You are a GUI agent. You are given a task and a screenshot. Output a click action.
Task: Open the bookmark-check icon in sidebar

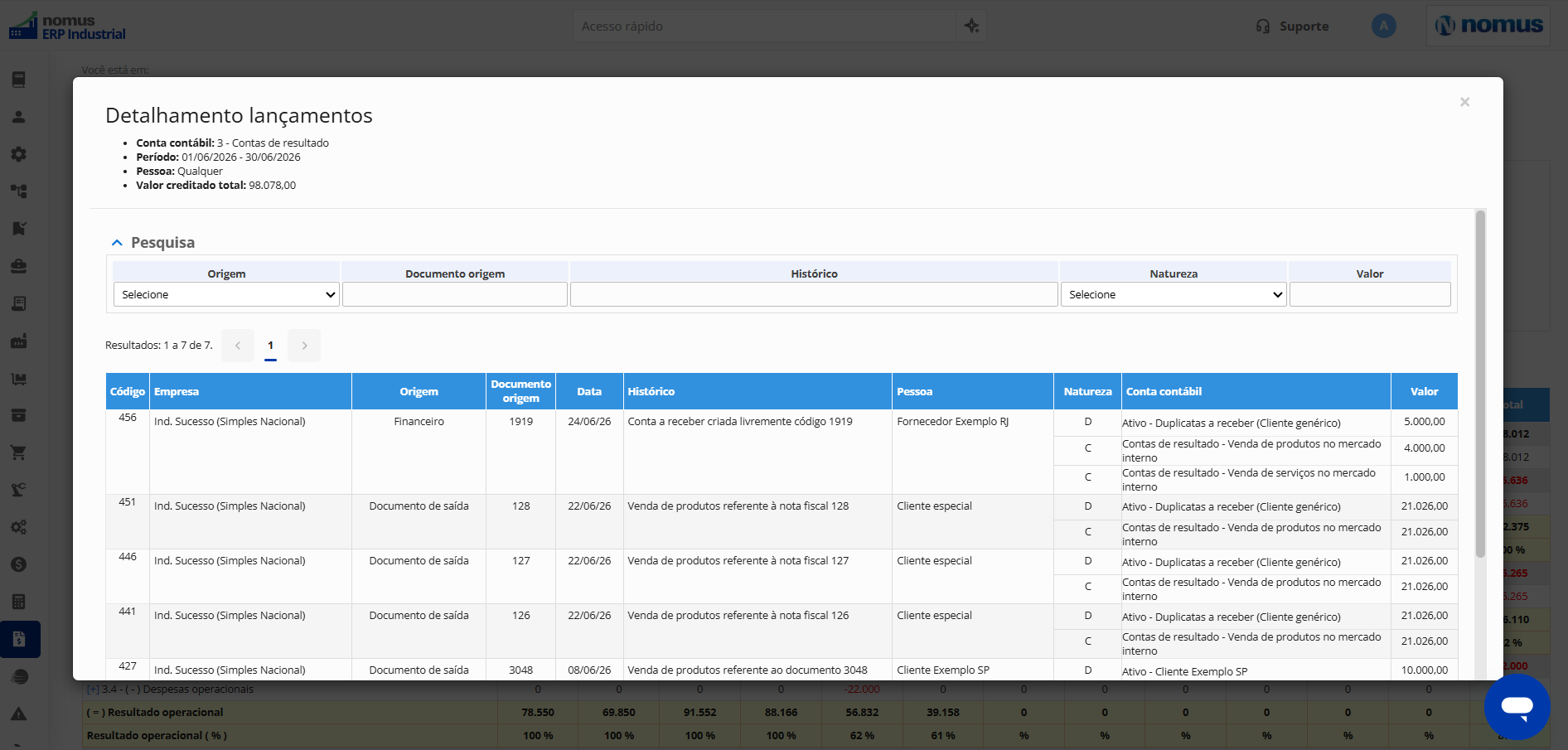click(19, 229)
